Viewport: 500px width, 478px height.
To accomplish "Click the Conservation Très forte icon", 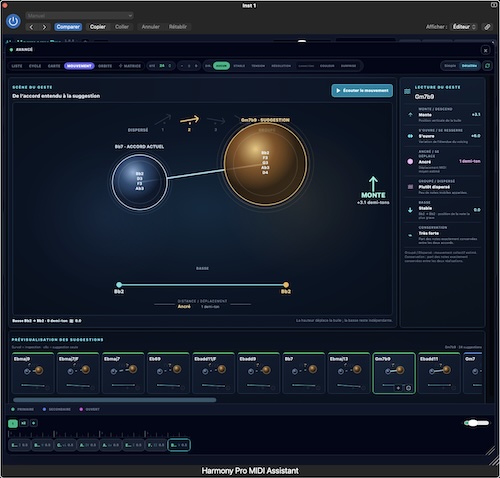I will click(x=410, y=235).
